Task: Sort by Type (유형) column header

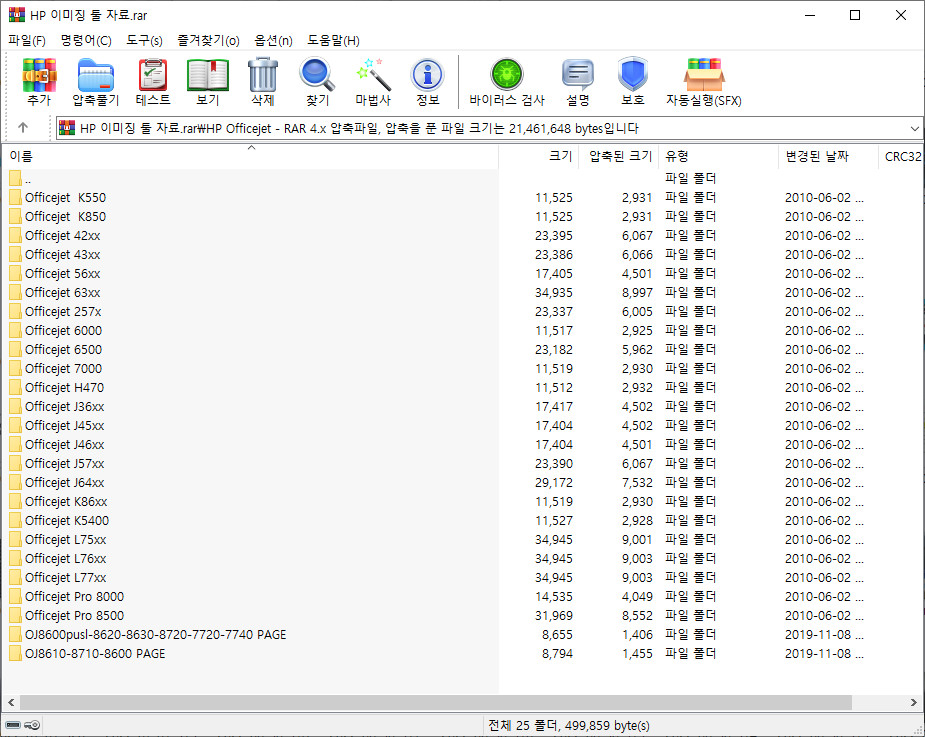Action: point(719,156)
